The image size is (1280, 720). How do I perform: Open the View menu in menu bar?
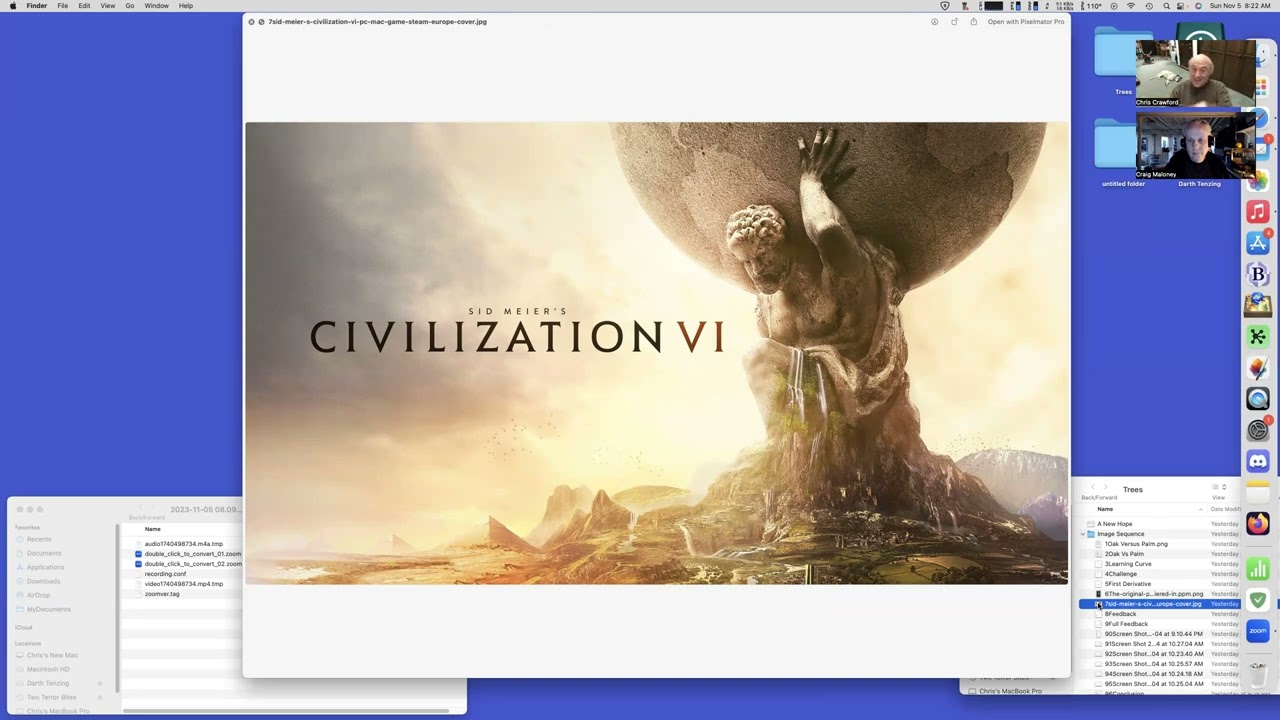[107, 6]
